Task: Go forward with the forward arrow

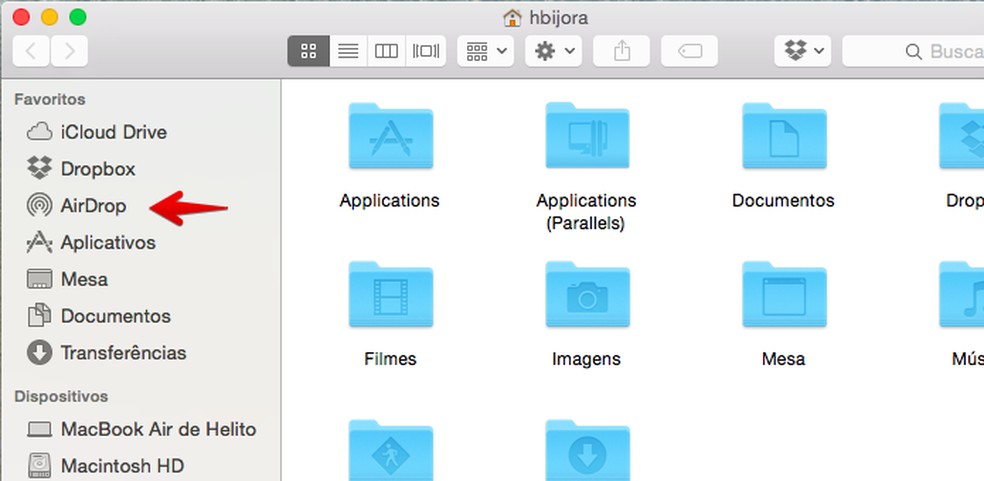Action: tap(69, 51)
